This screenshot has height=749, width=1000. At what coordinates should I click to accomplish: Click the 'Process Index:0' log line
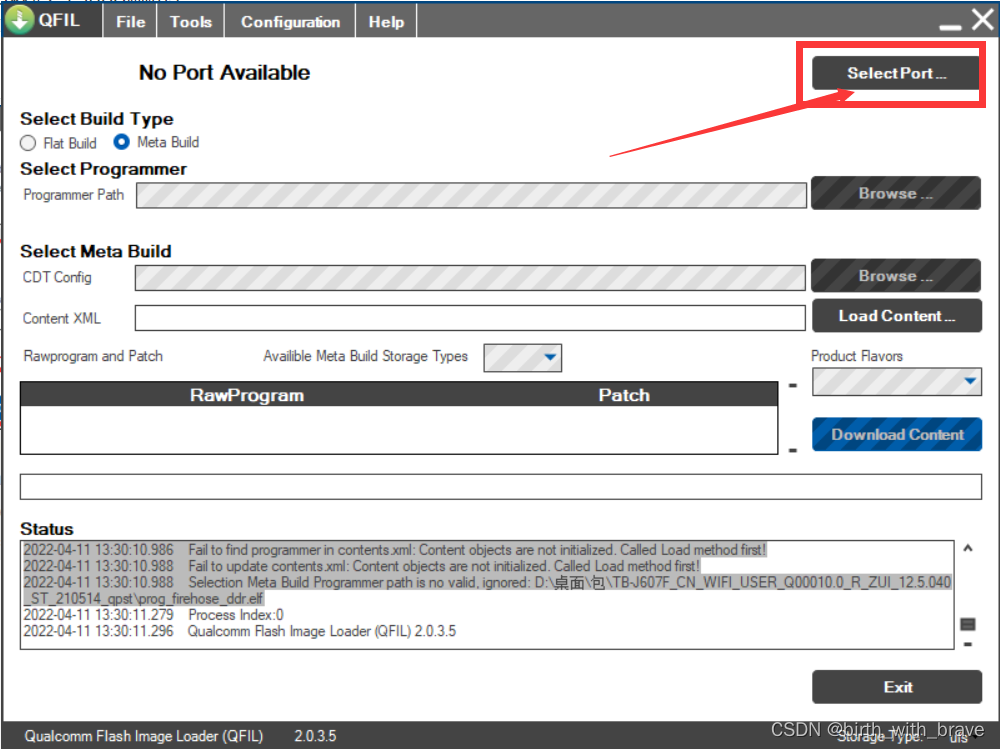coord(154,615)
